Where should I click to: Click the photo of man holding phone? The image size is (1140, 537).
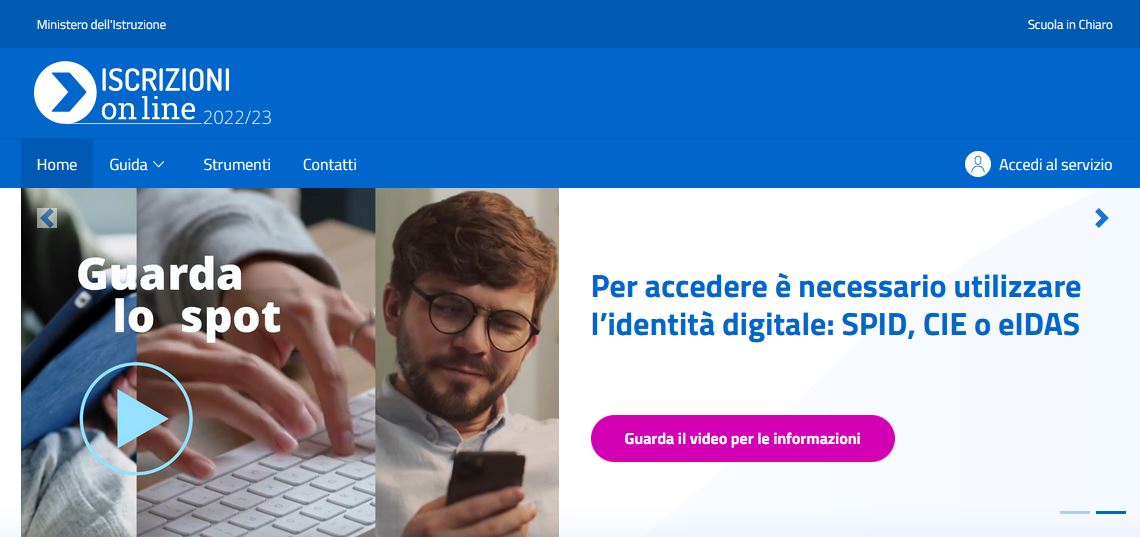pyautogui.click(x=467, y=363)
